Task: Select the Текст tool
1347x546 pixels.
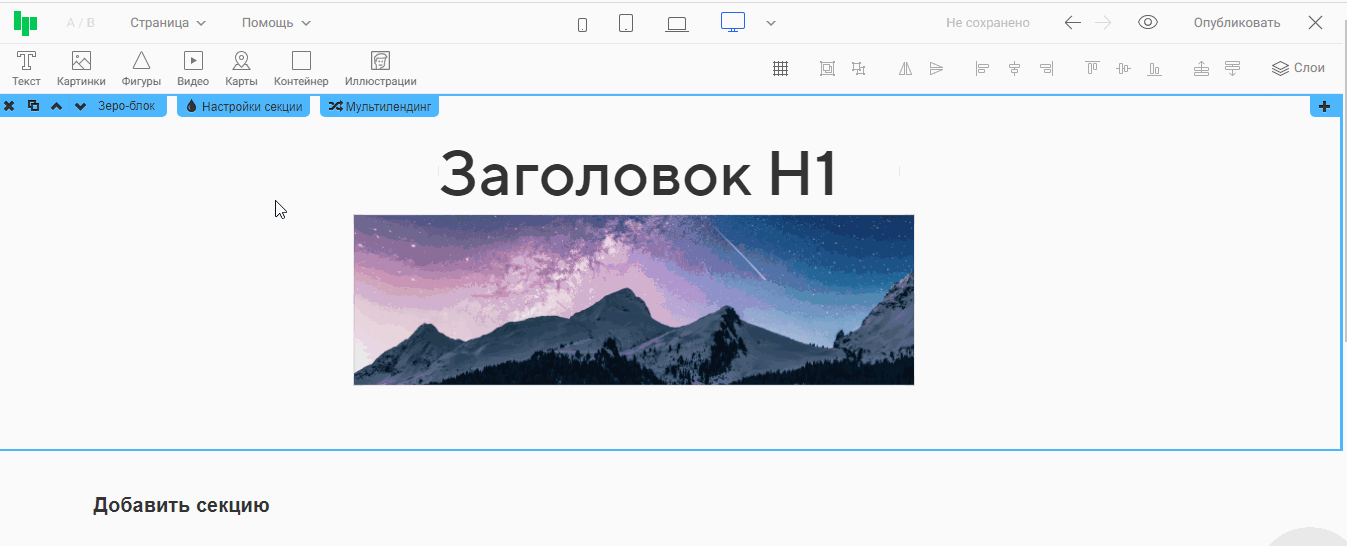Action: coord(26,68)
